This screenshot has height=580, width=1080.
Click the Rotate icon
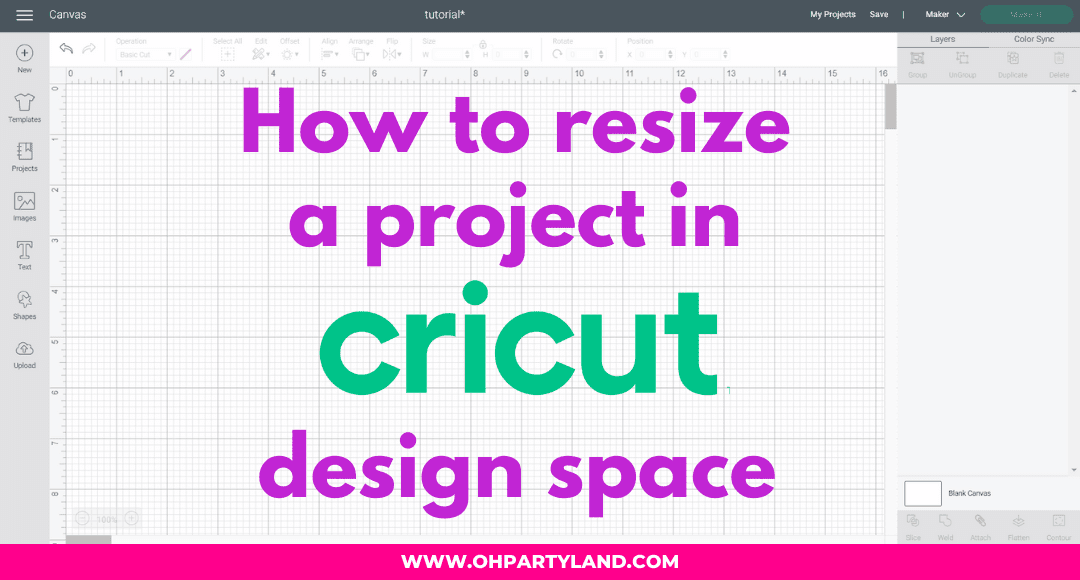[557, 54]
